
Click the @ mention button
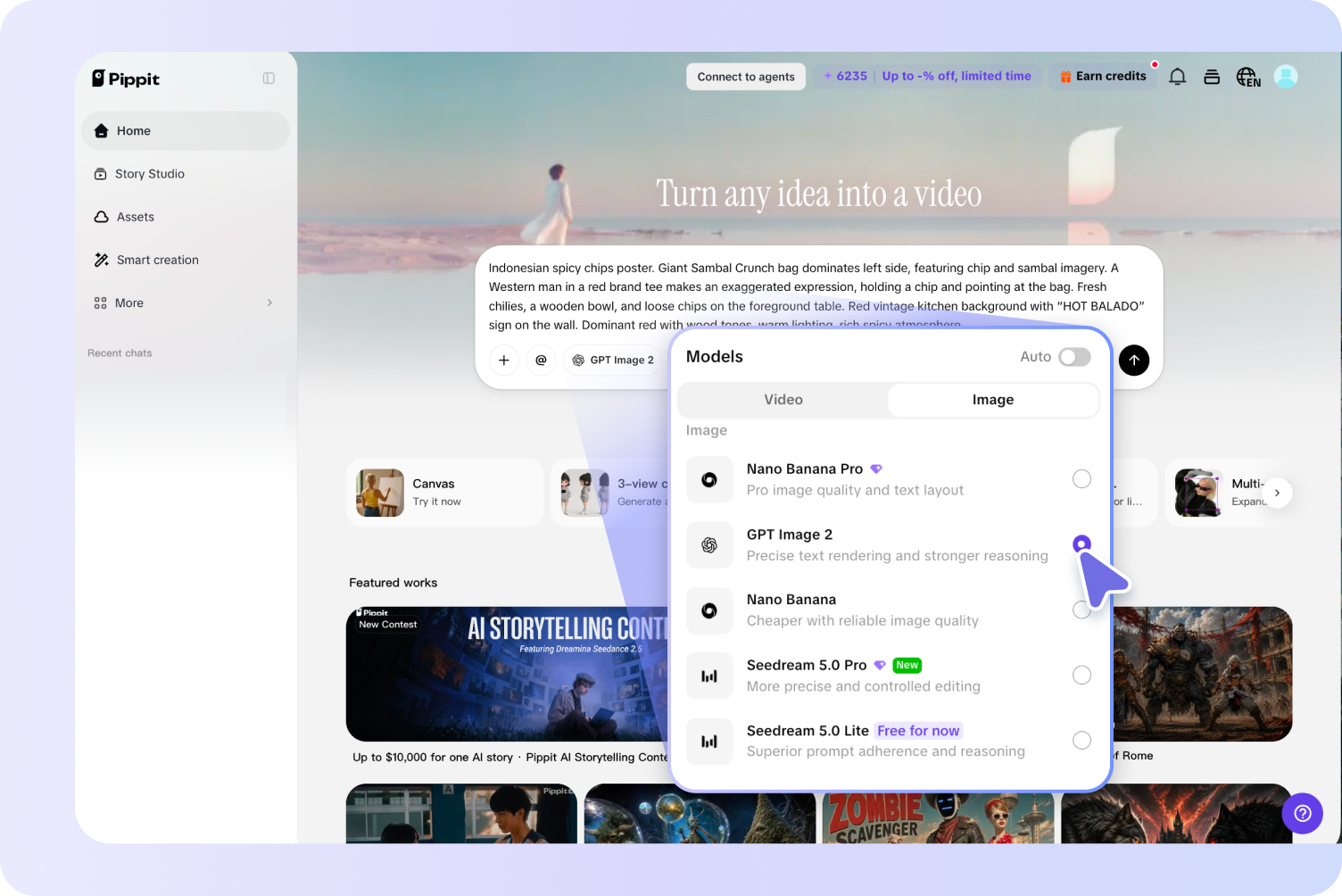click(x=541, y=361)
